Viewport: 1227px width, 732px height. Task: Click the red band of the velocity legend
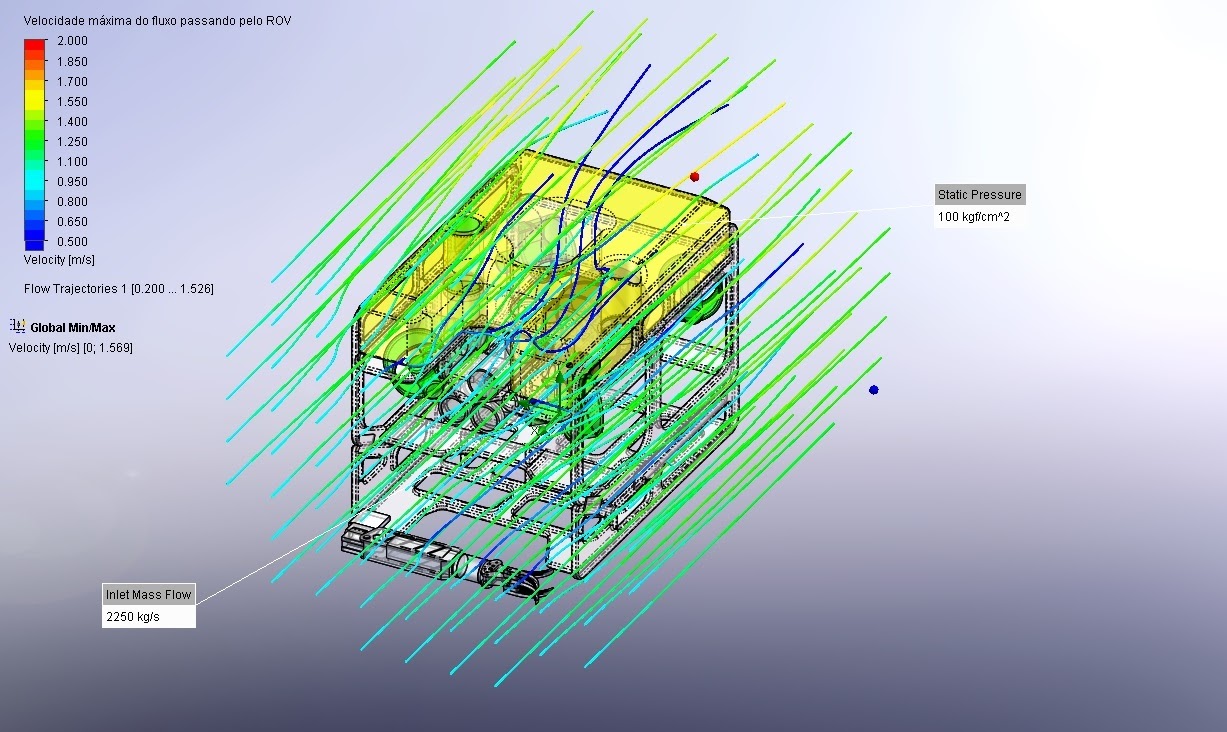(35, 44)
